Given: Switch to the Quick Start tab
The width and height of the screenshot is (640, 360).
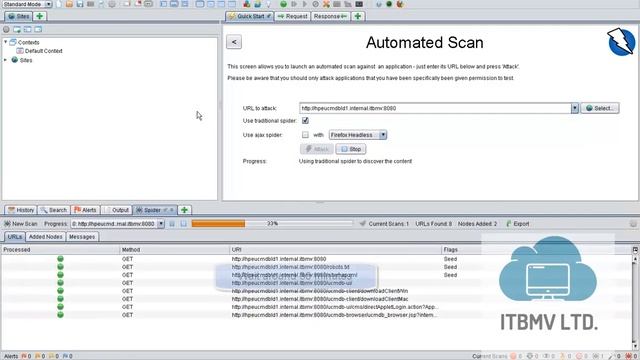Looking at the screenshot, I should tap(250, 16).
